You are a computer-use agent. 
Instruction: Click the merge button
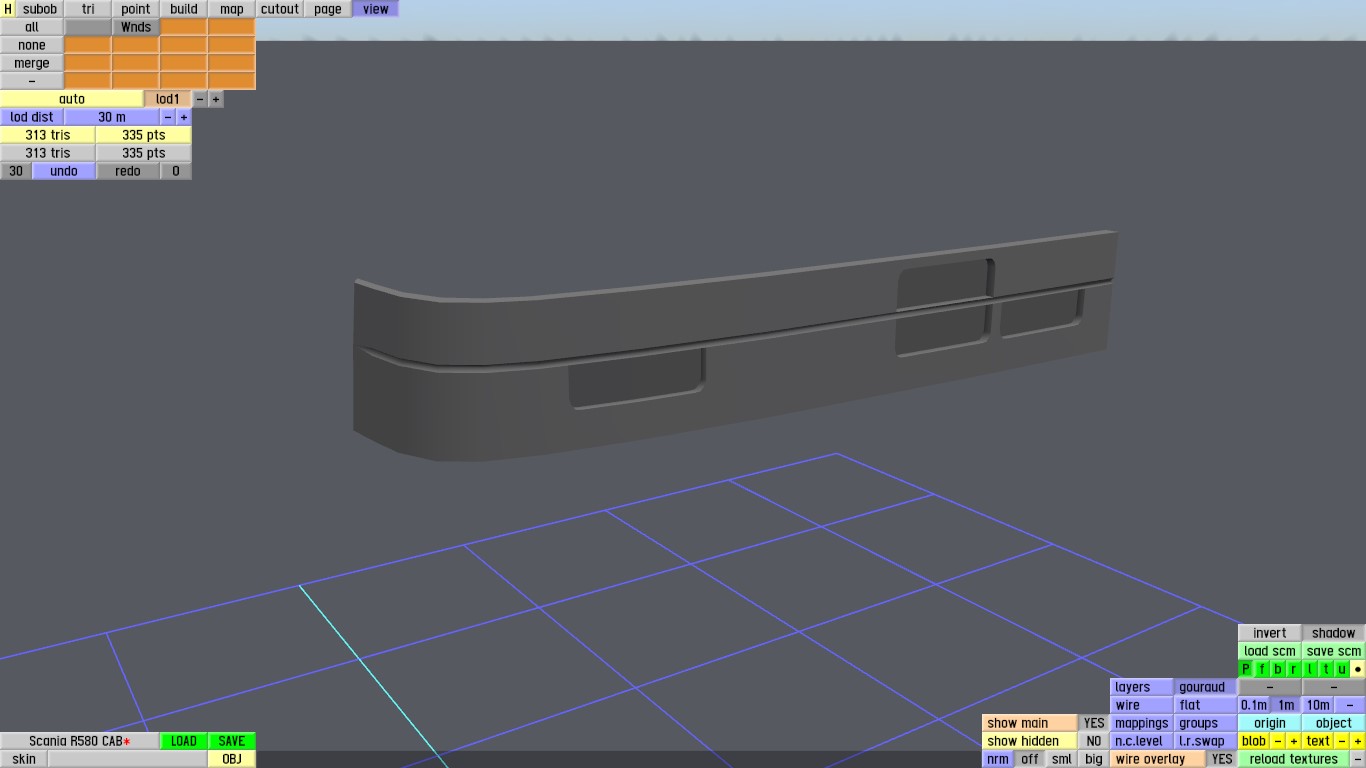tap(32, 63)
